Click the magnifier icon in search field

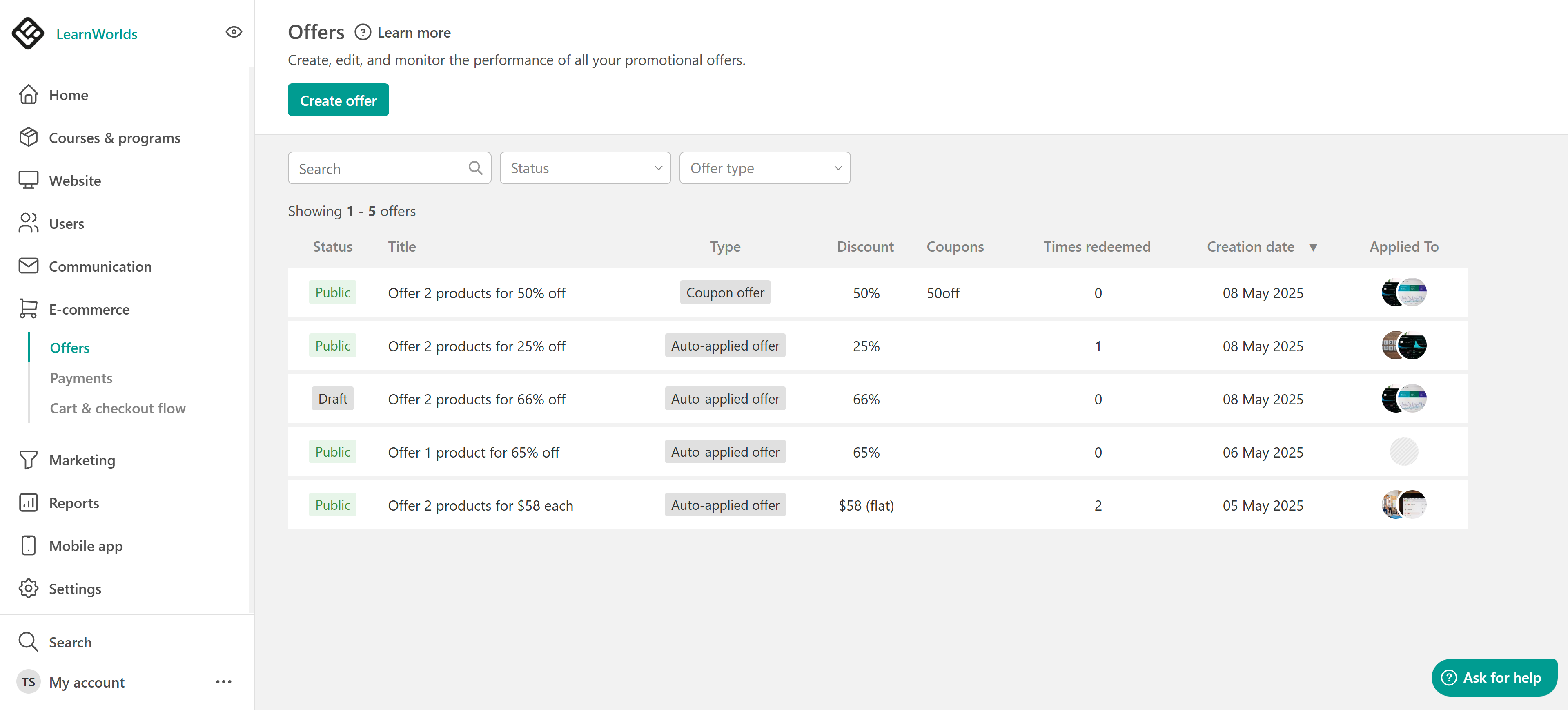pyautogui.click(x=475, y=168)
